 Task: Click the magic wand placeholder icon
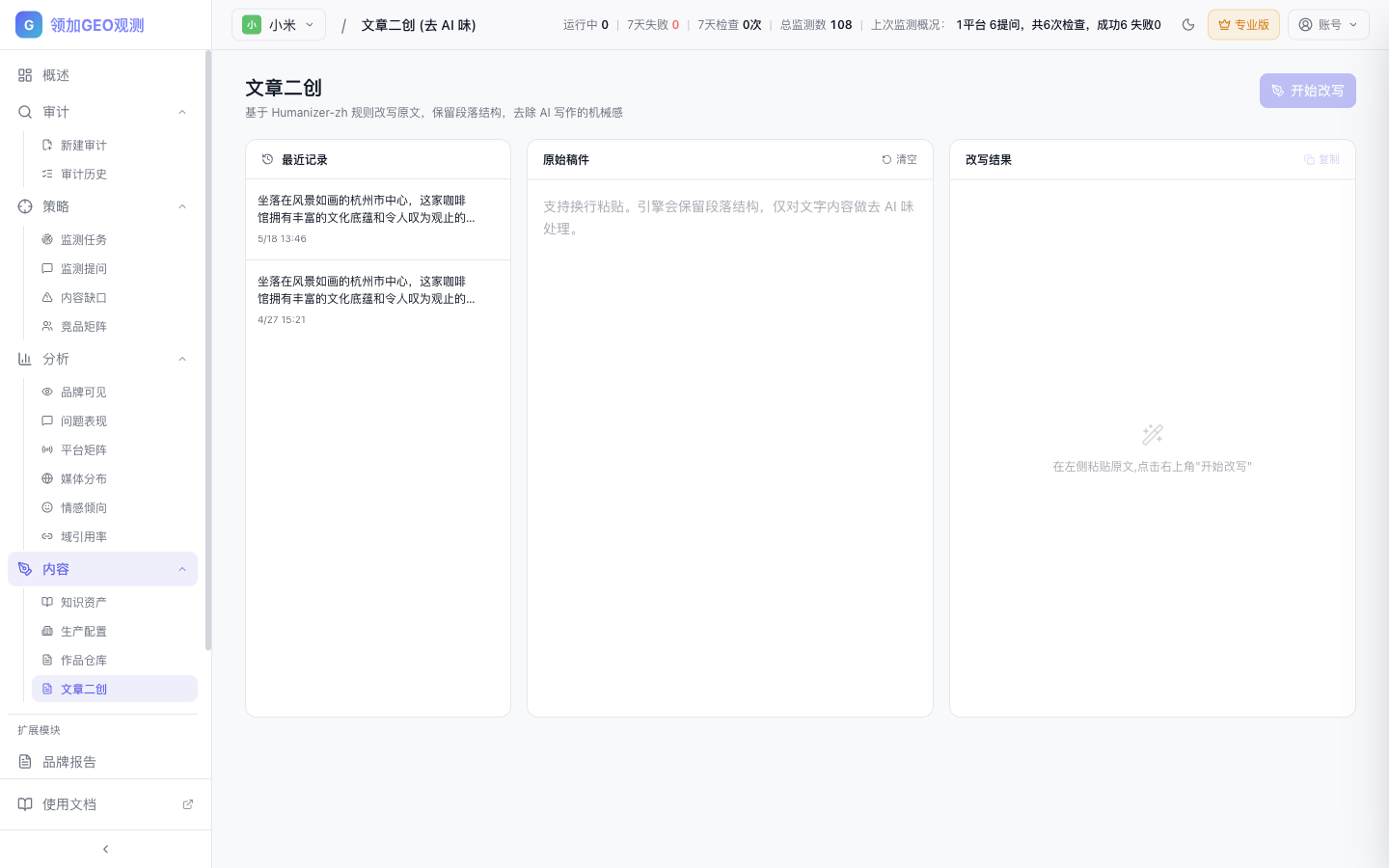[x=1152, y=434]
